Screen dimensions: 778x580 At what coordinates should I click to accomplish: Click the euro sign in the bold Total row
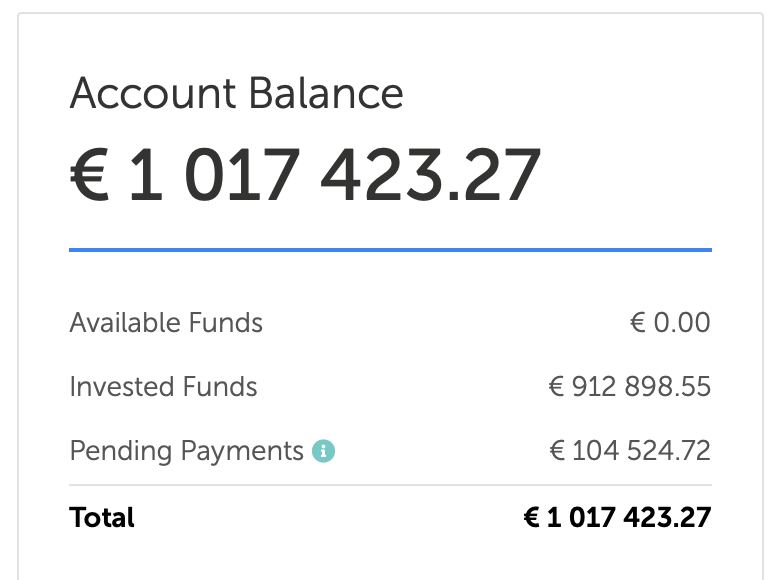pyautogui.click(x=532, y=517)
